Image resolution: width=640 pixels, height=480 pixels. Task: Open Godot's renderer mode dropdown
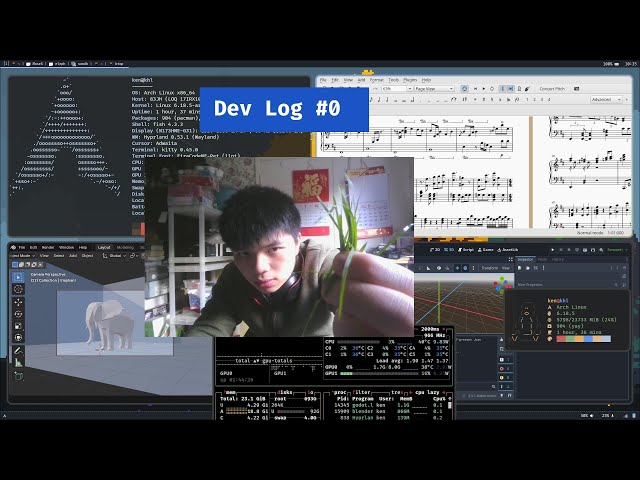[617, 250]
